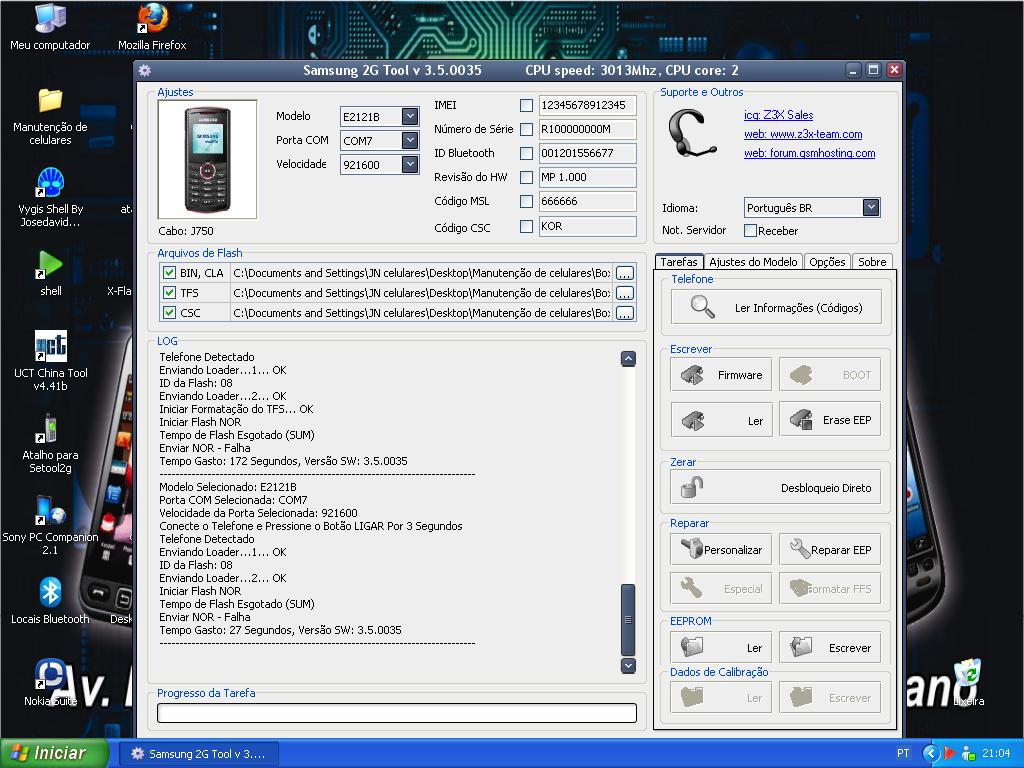Click the LOG scrollbar up arrow
Screen dimensions: 1024x768
coord(628,359)
